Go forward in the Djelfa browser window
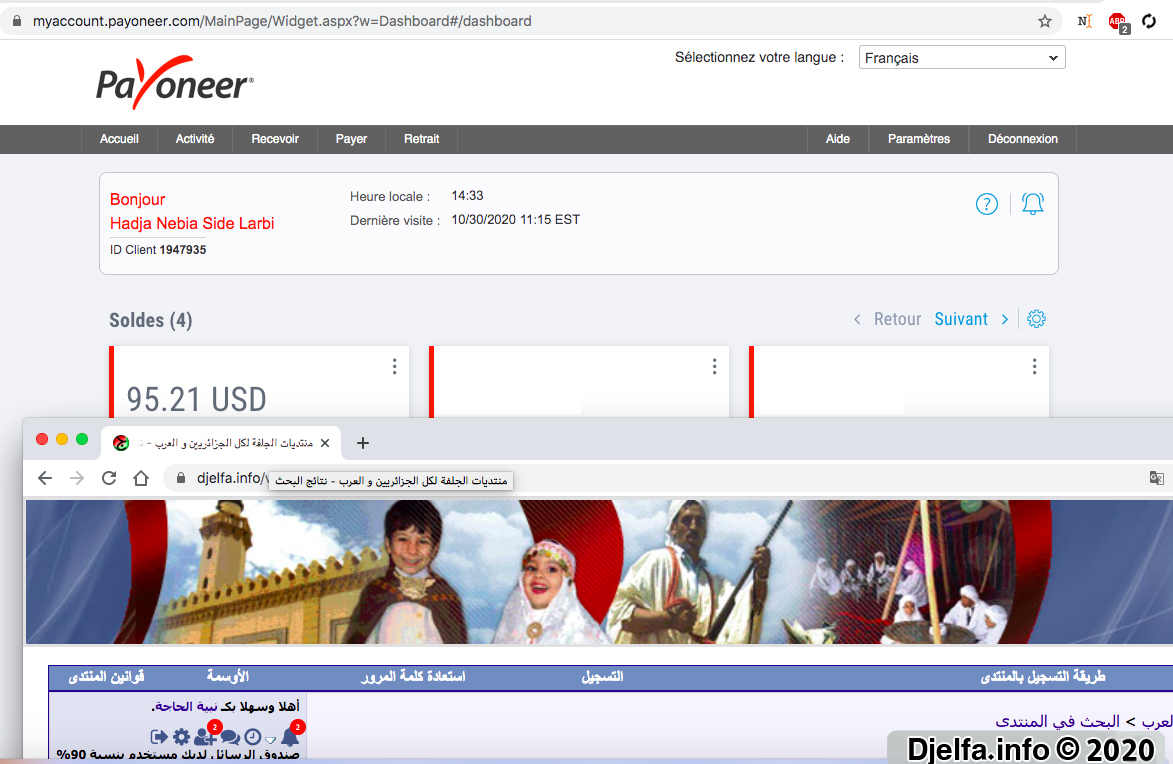The height and width of the screenshot is (764, 1173). [77, 478]
